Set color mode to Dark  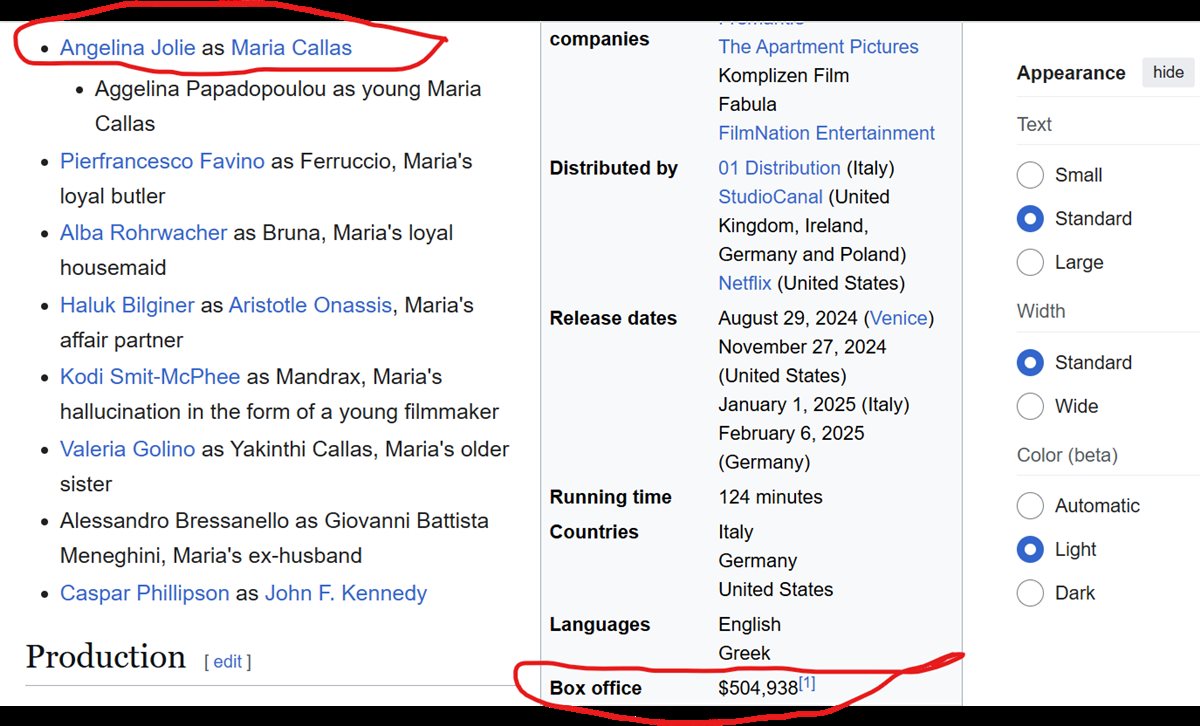pyautogui.click(x=1030, y=593)
